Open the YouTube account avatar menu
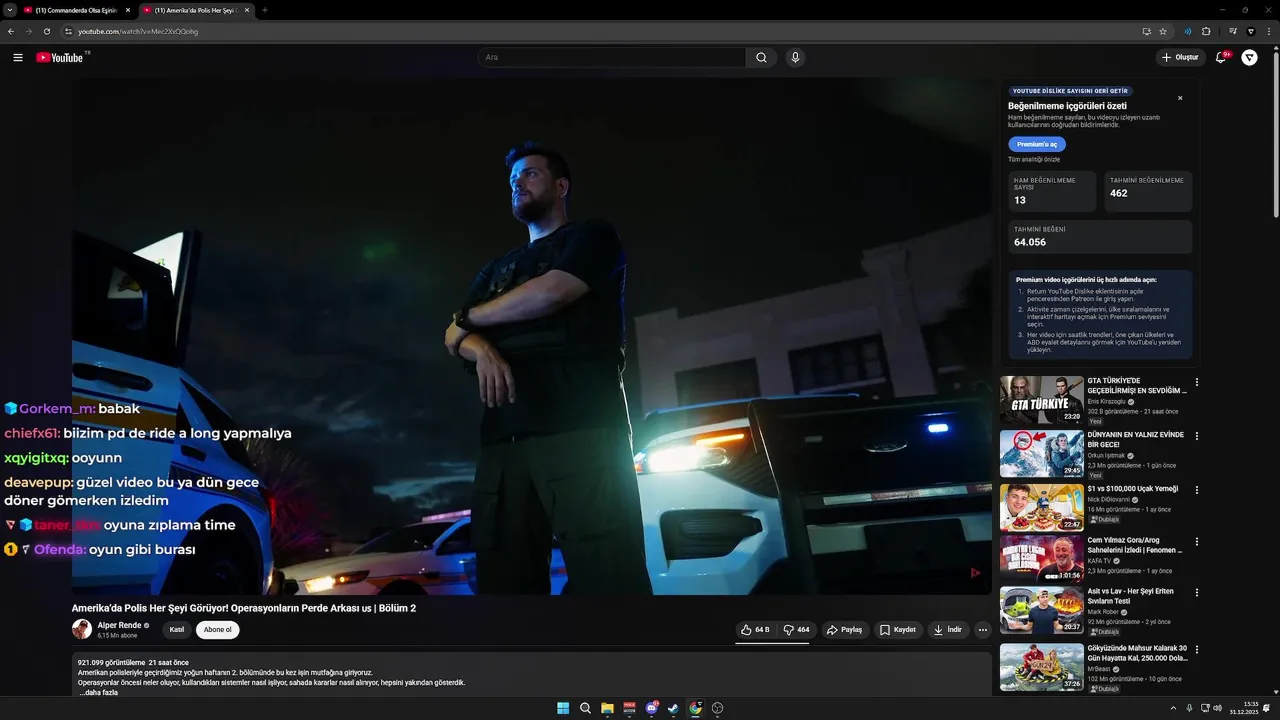Screen dimensions: 1280x720 1249,58
